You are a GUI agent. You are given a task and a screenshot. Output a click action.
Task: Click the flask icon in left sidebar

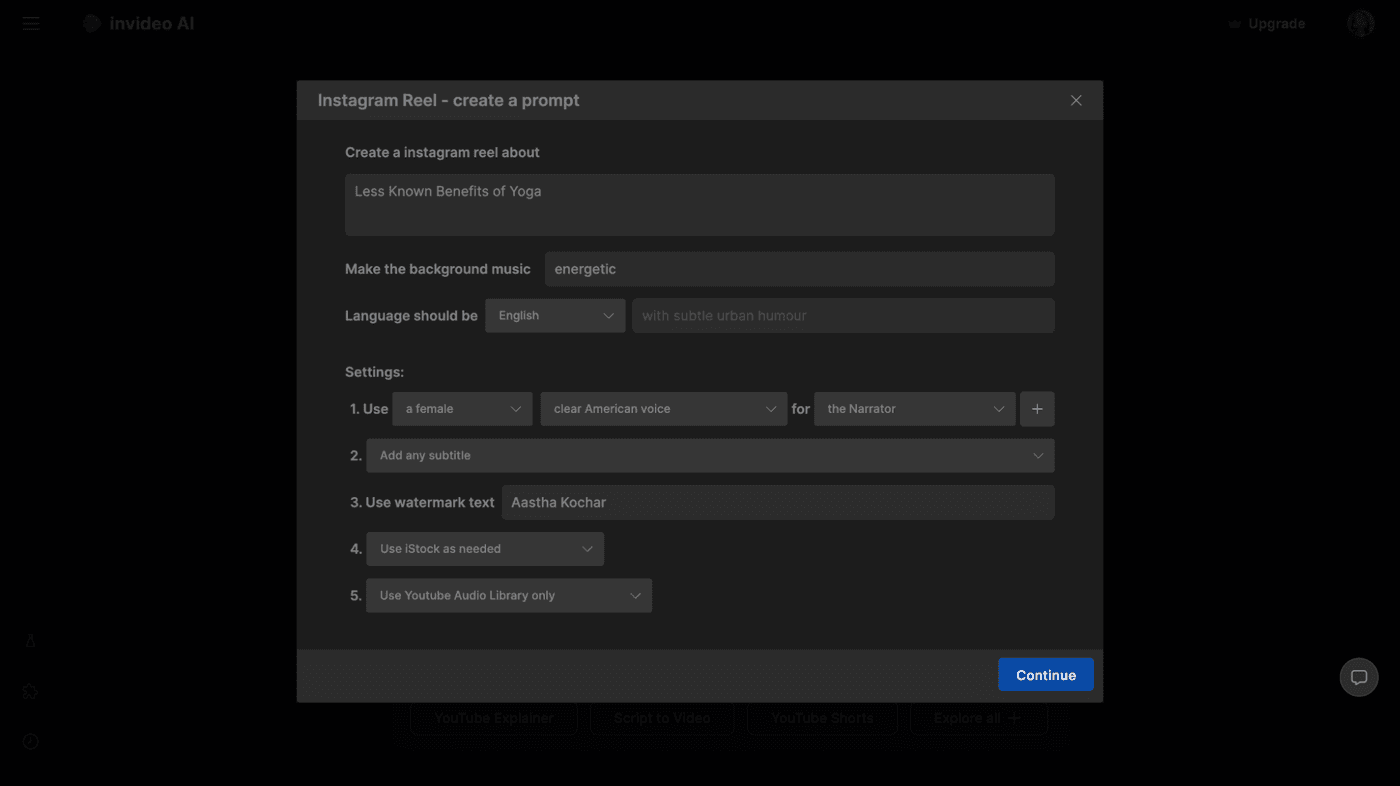click(x=31, y=641)
